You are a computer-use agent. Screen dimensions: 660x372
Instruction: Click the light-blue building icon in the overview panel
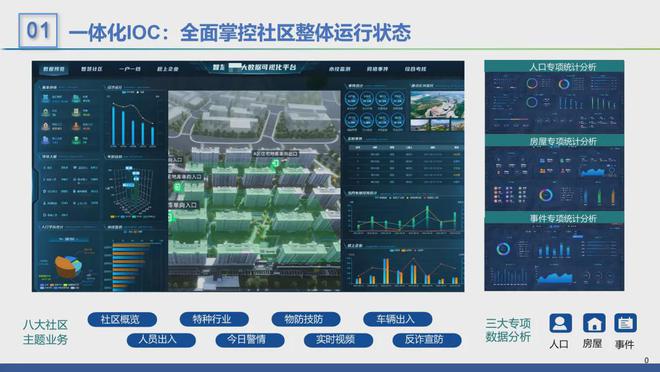pos(45,98)
